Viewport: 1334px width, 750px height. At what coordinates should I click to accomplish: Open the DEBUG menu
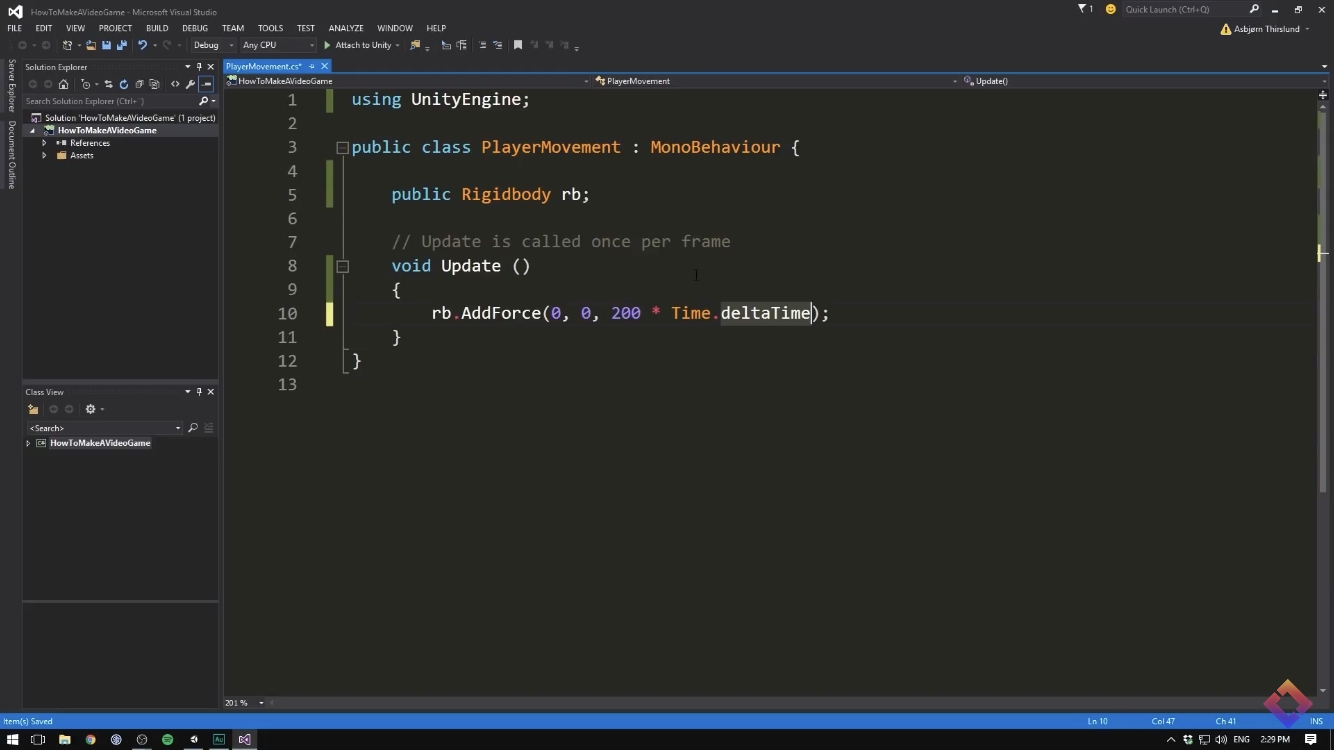[x=195, y=28]
